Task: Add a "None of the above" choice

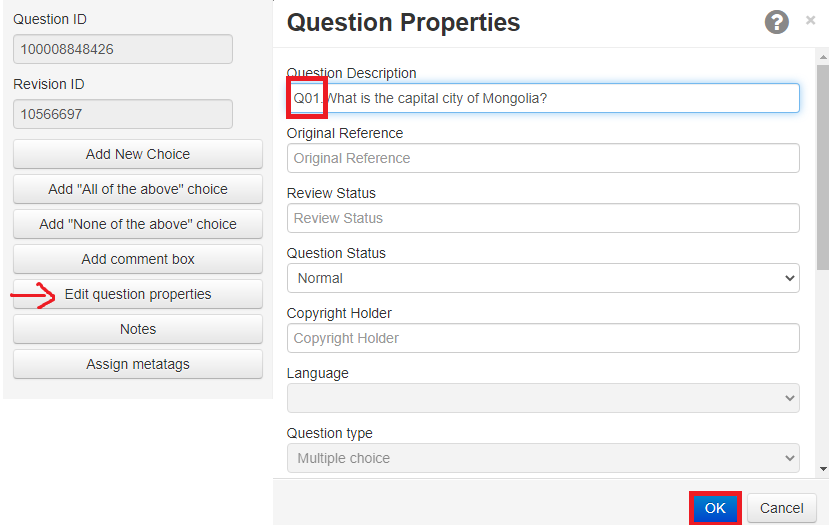Action: [138, 224]
